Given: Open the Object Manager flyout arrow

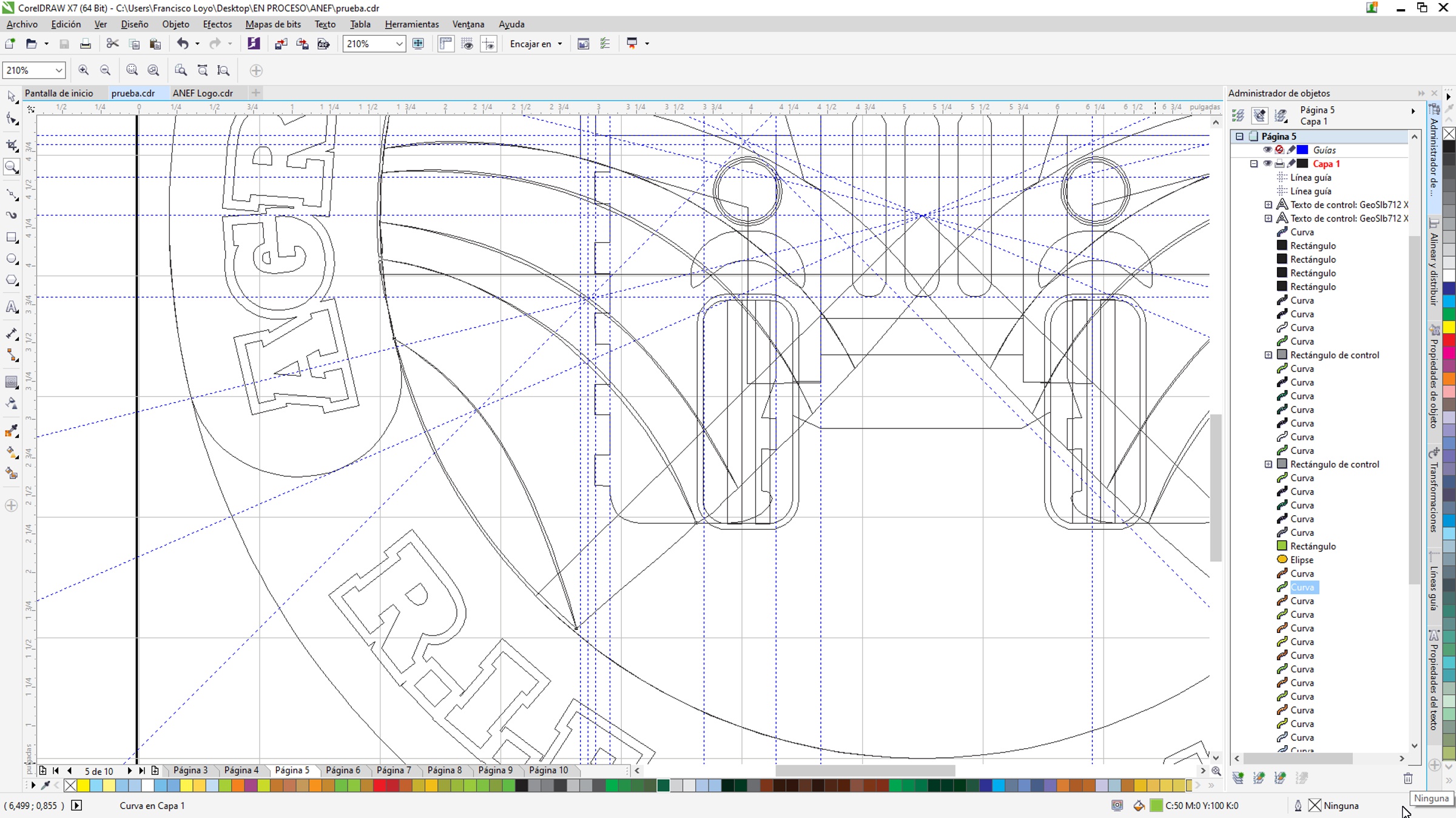Looking at the screenshot, I should coord(1413,111).
